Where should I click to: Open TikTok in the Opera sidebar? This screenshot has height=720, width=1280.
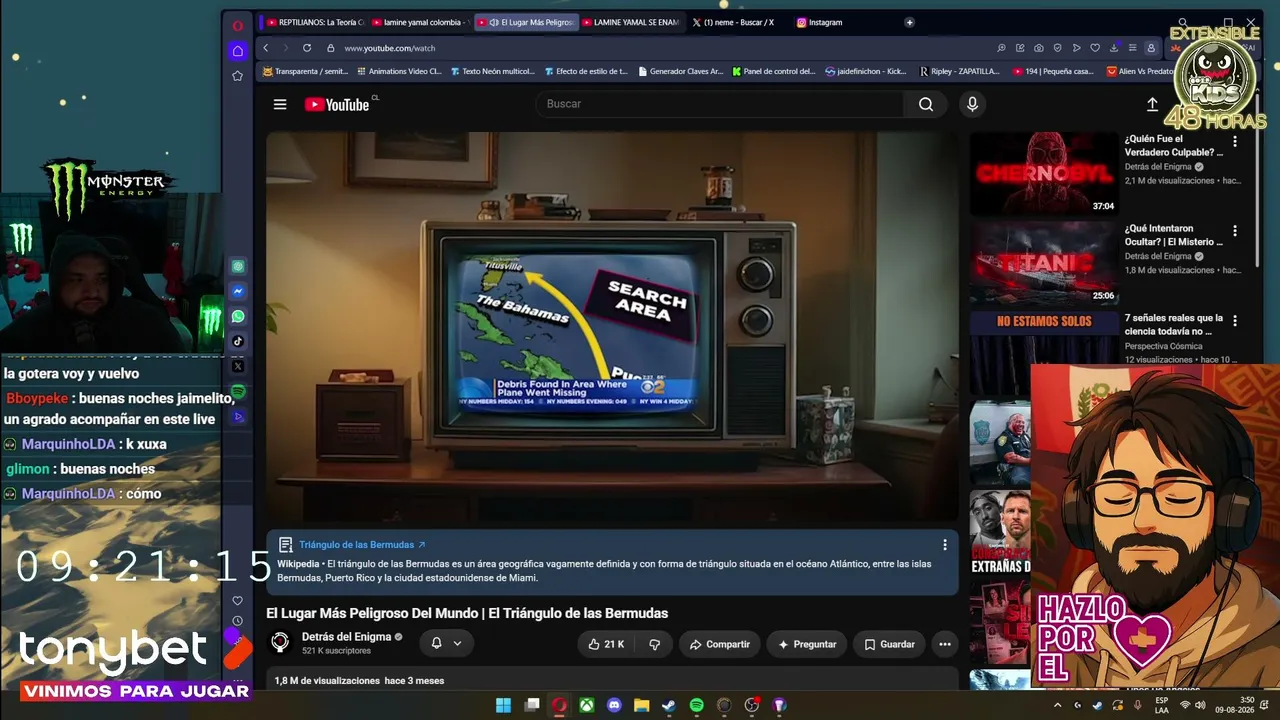pyautogui.click(x=238, y=341)
